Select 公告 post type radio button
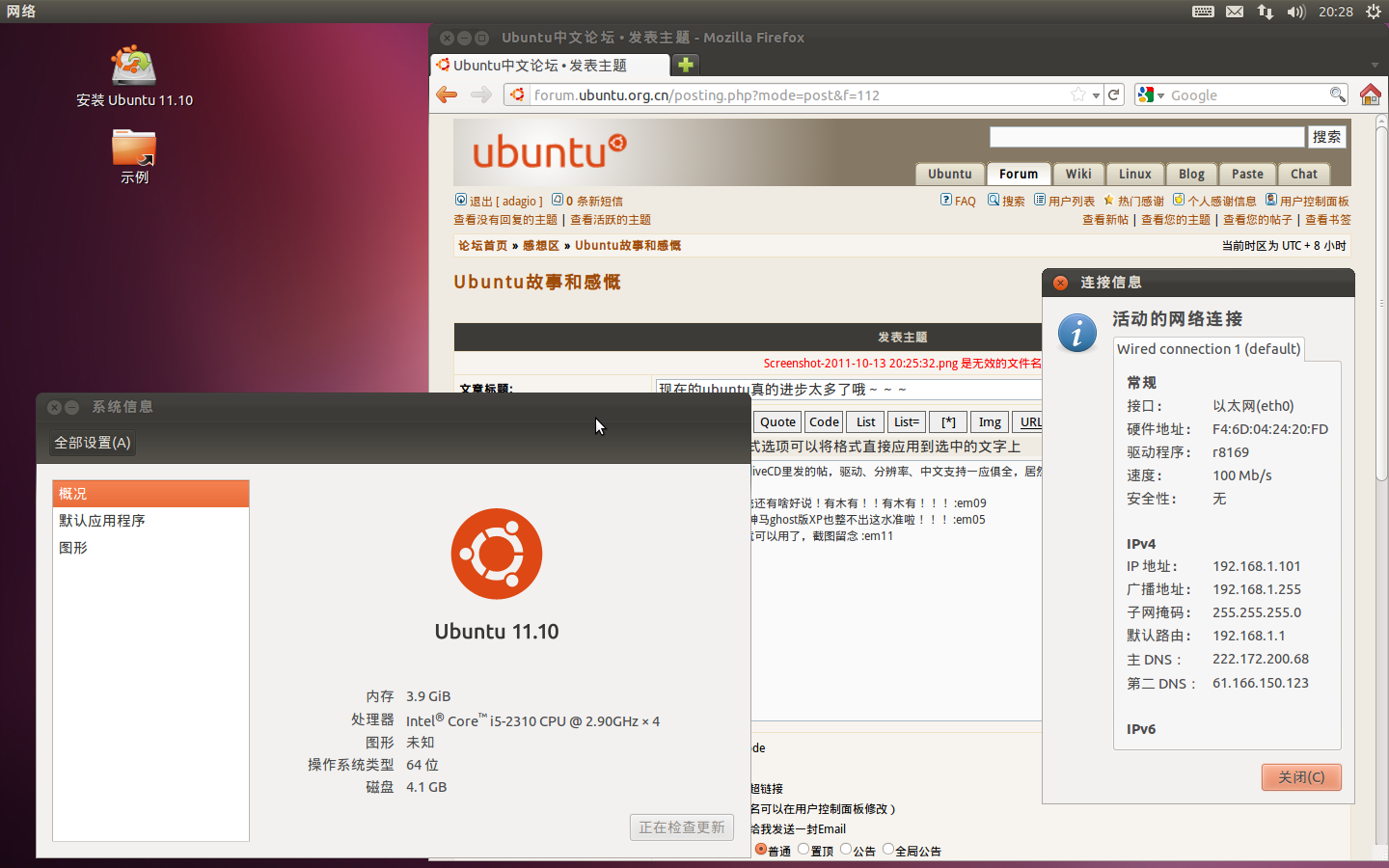Image resolution: width=1389 pixels, height=868 pixels. pos(846,850)
